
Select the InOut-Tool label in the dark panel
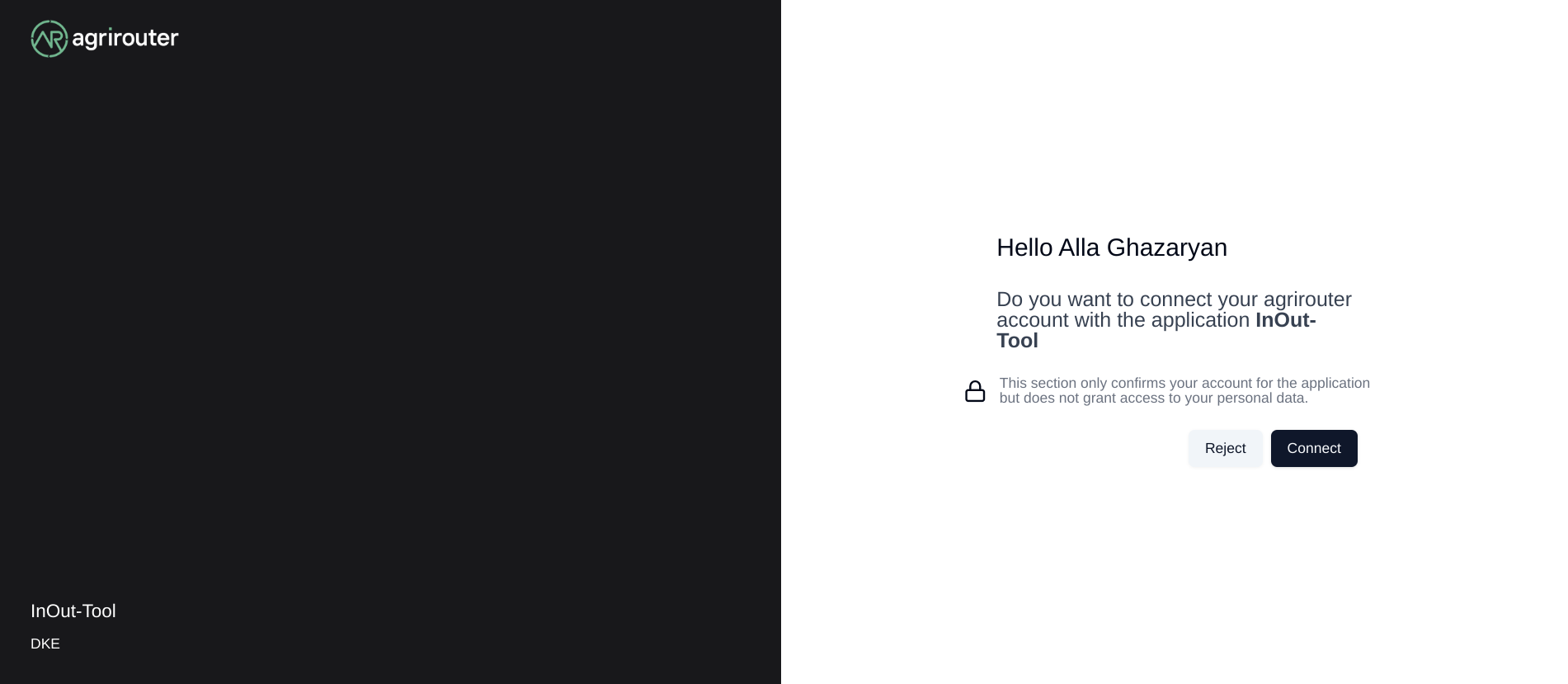pos(73,611)
